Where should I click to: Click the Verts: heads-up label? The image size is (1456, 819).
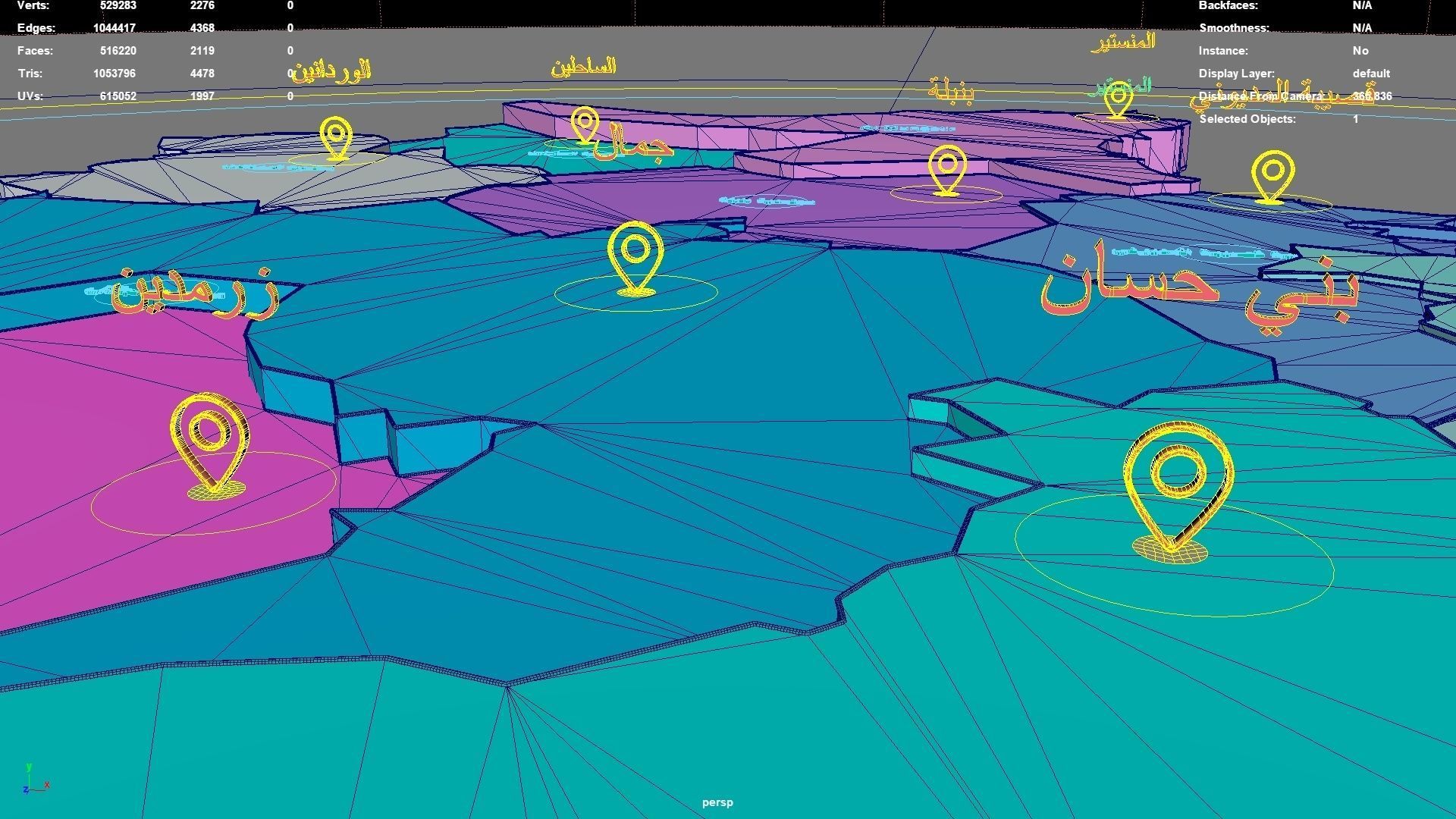(x=33, y=5)
